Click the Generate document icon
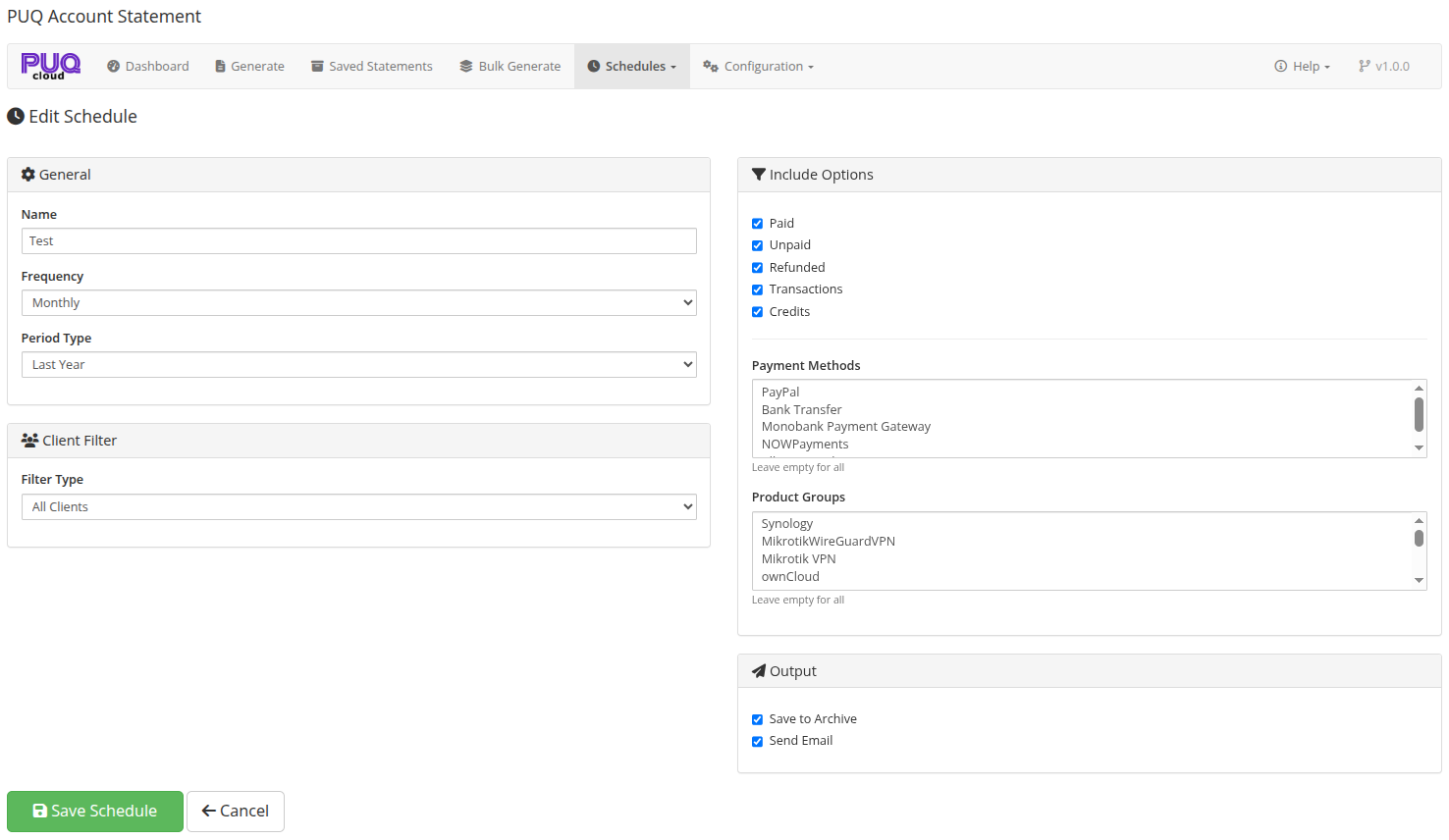The image size is (1449, 840). 222,66
